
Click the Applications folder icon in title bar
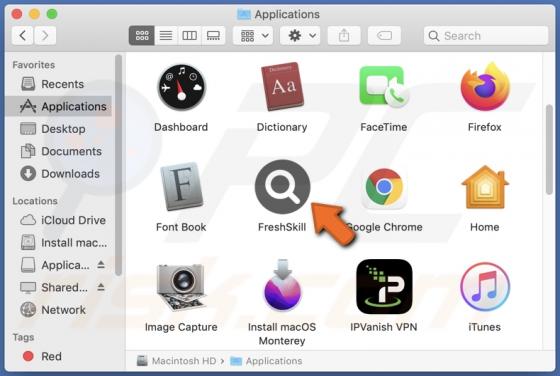(x=244, y=14)
